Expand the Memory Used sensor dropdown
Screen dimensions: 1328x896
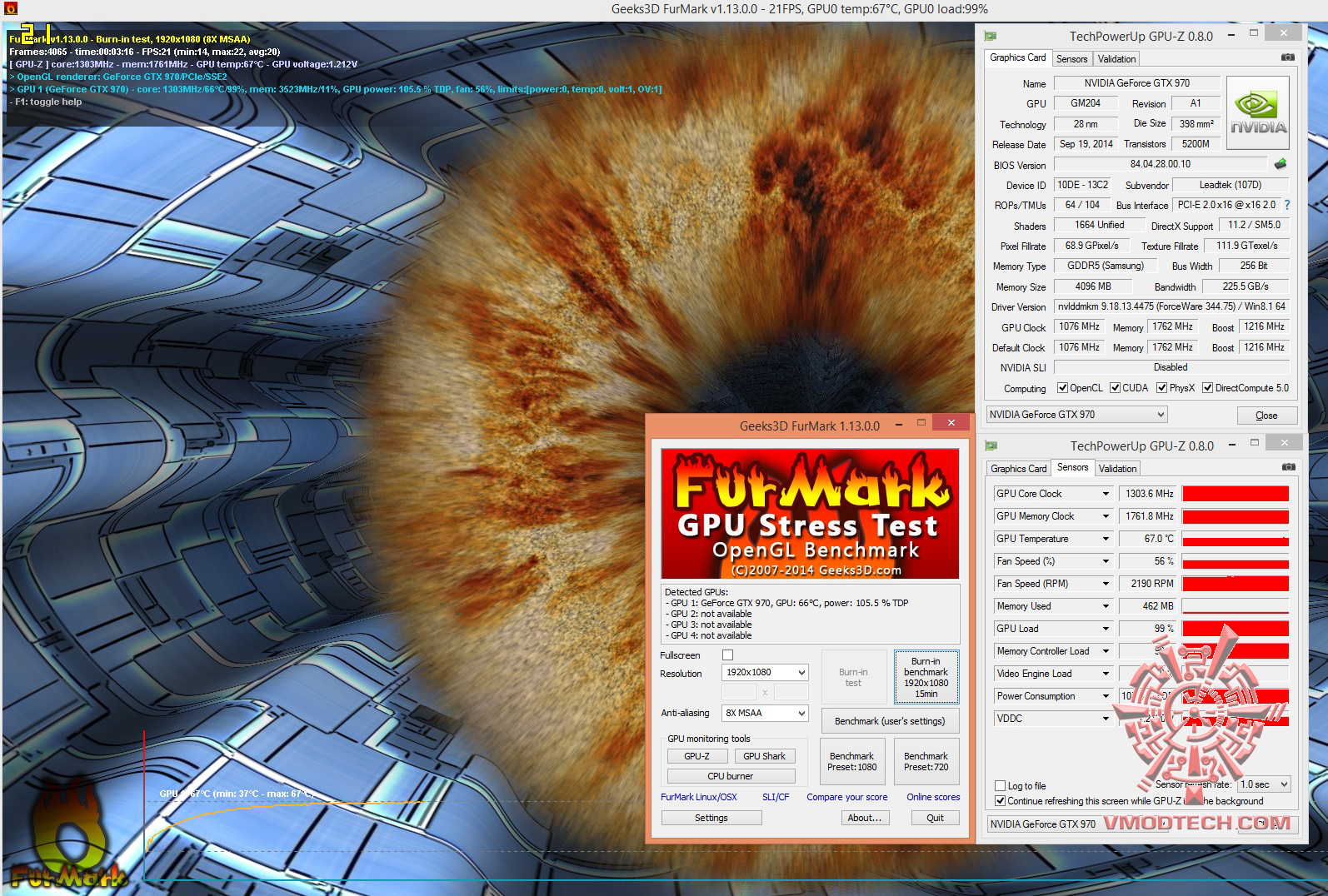(1106, 606)
